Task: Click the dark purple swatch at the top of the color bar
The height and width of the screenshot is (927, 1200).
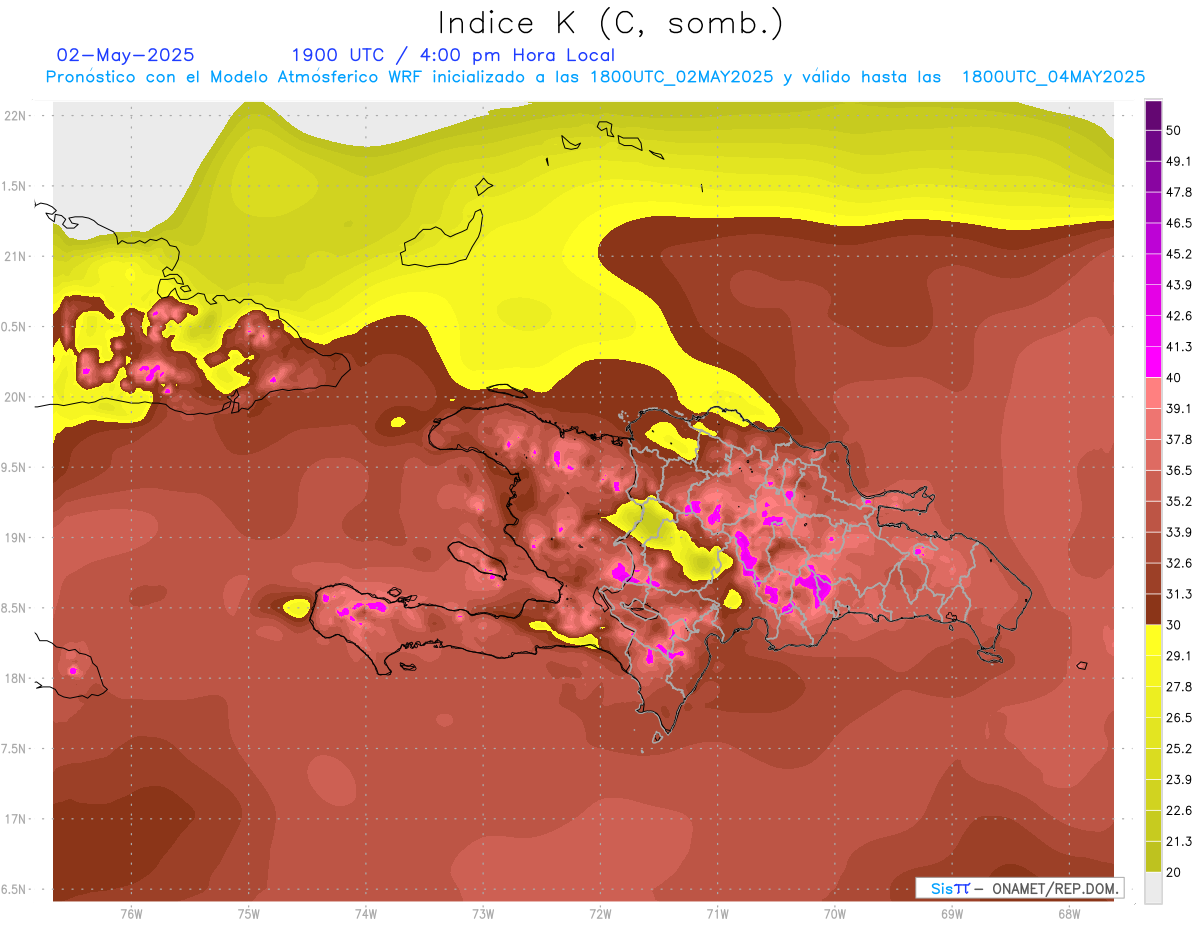Action: pos(1153,115)
